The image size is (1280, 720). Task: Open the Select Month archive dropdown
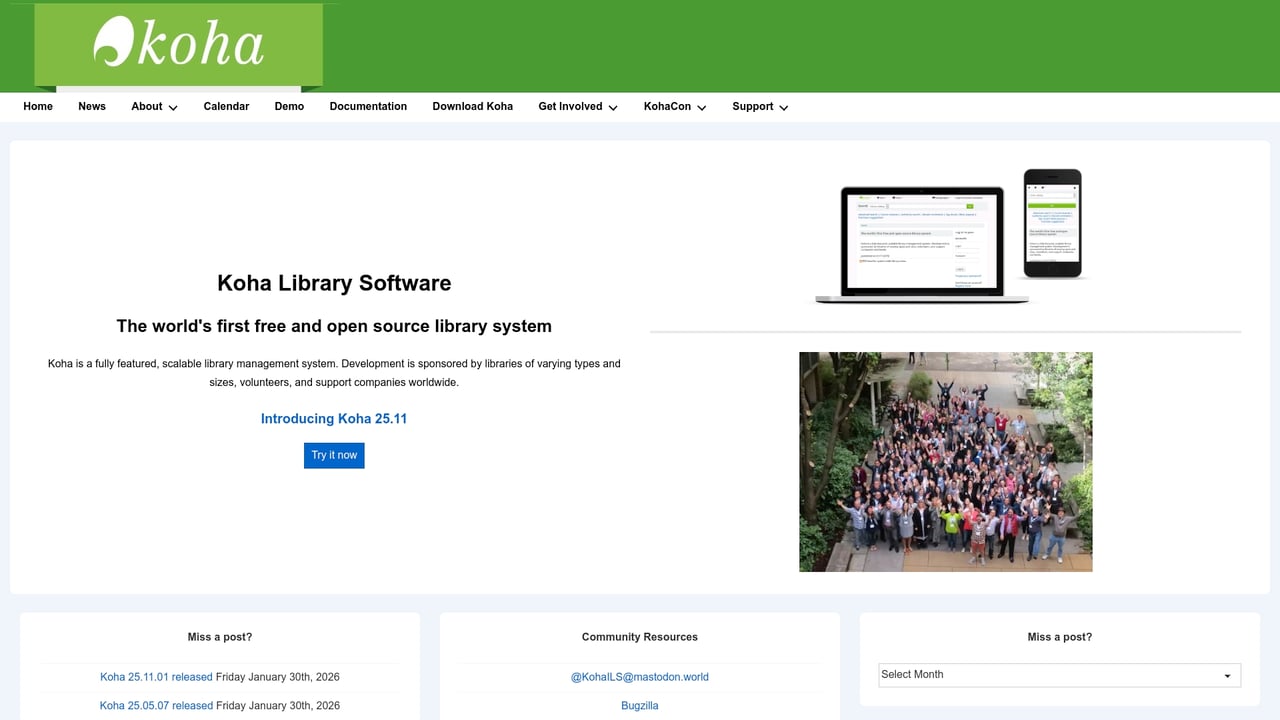[x=1058, y=675]
